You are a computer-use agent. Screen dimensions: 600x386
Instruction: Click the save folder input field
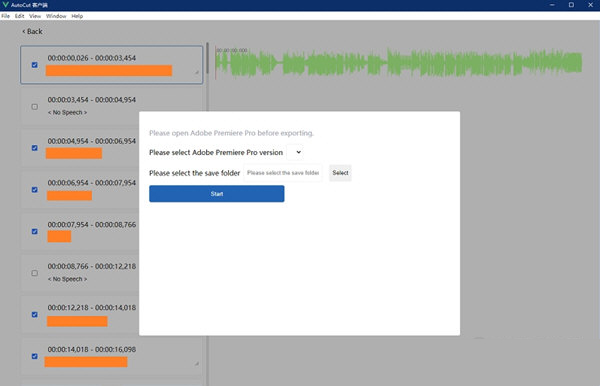pyautogui.click(x=283, y=173)
